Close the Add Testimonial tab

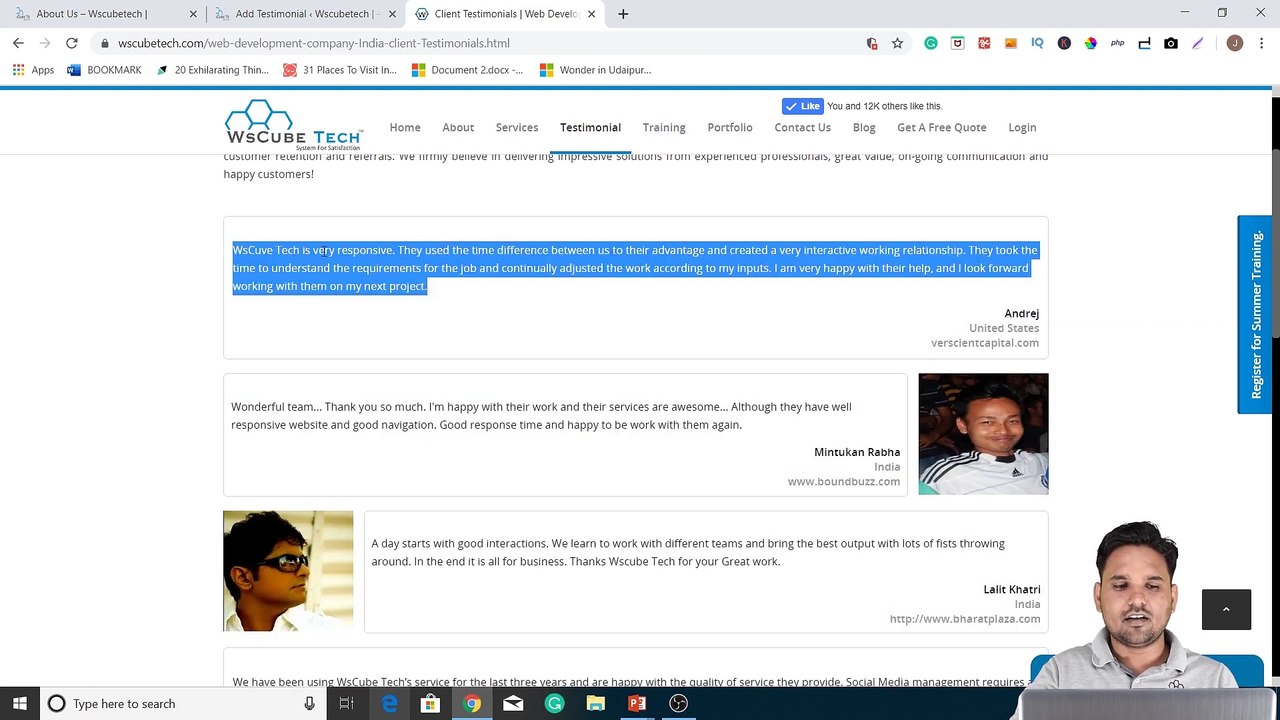click(393, 14)
